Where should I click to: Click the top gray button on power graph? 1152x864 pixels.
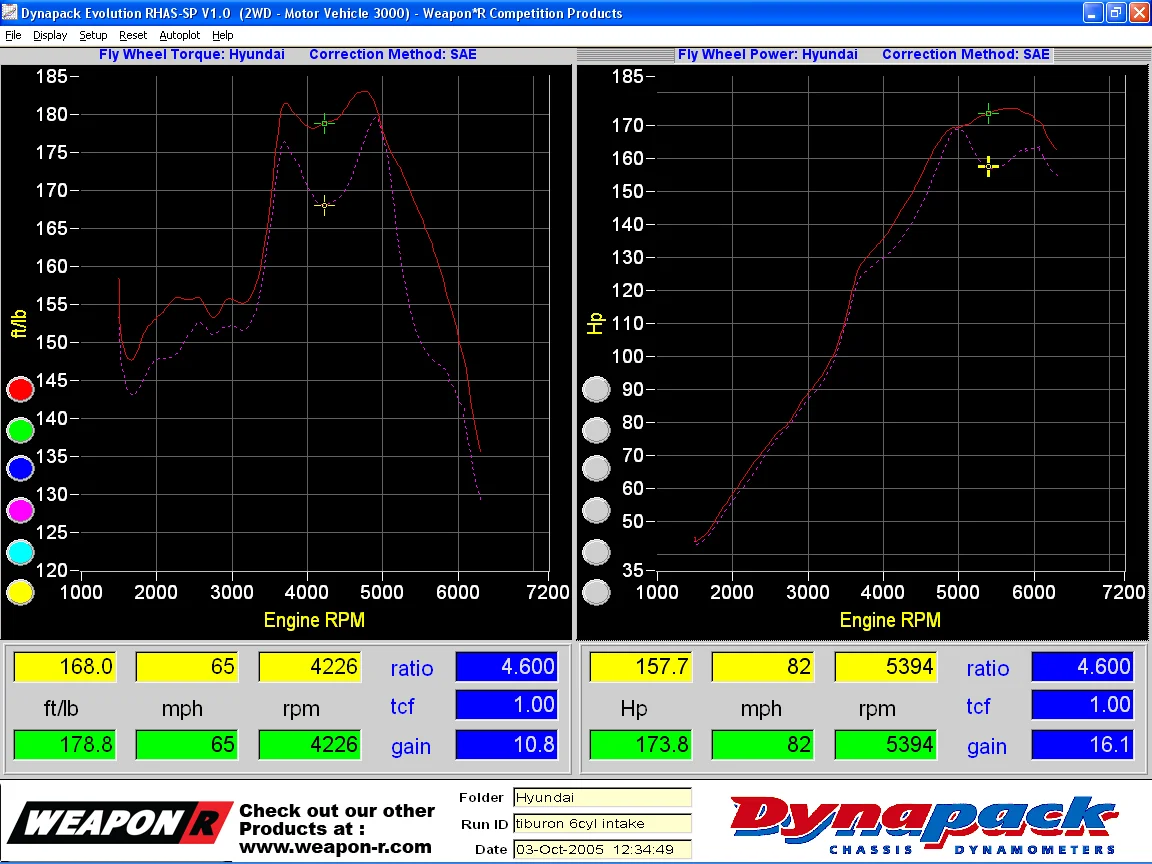tap(597, 389)
